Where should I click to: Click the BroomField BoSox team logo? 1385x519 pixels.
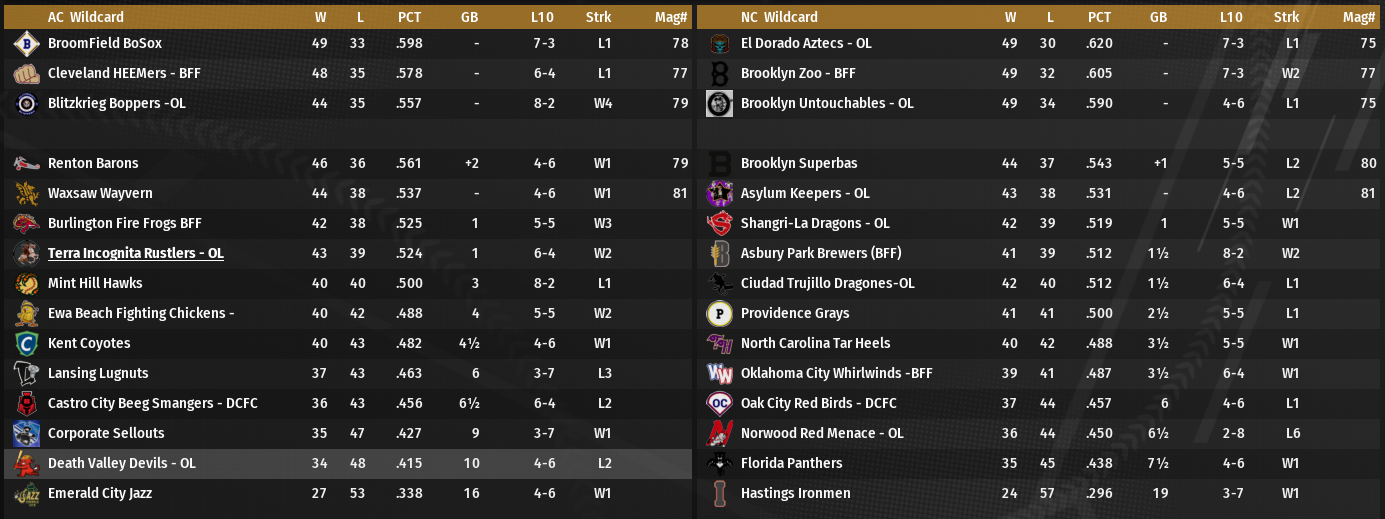click(x=25, y=44)
